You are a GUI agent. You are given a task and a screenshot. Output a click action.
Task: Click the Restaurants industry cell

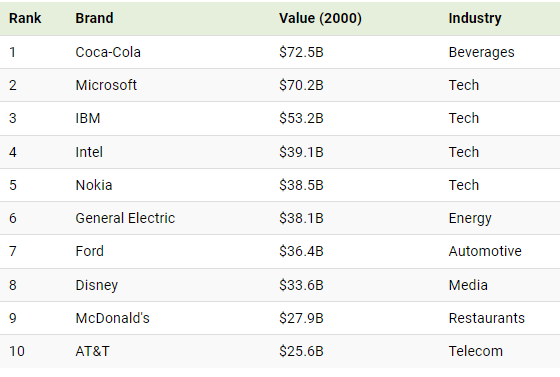click(x=487, y=318)
